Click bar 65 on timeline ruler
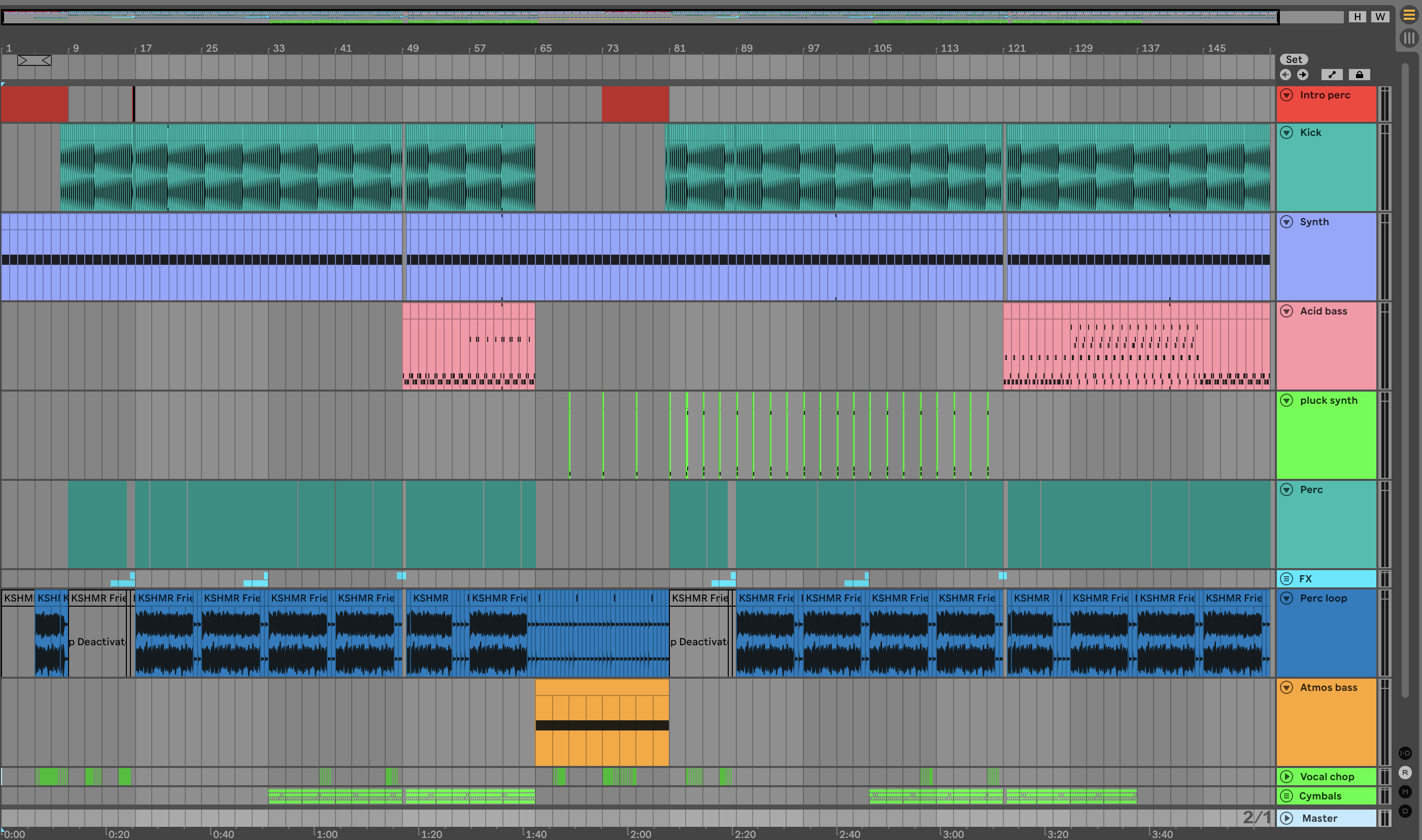The height and width of the screenshot is (840, 1422). click(x=546, y=48)
